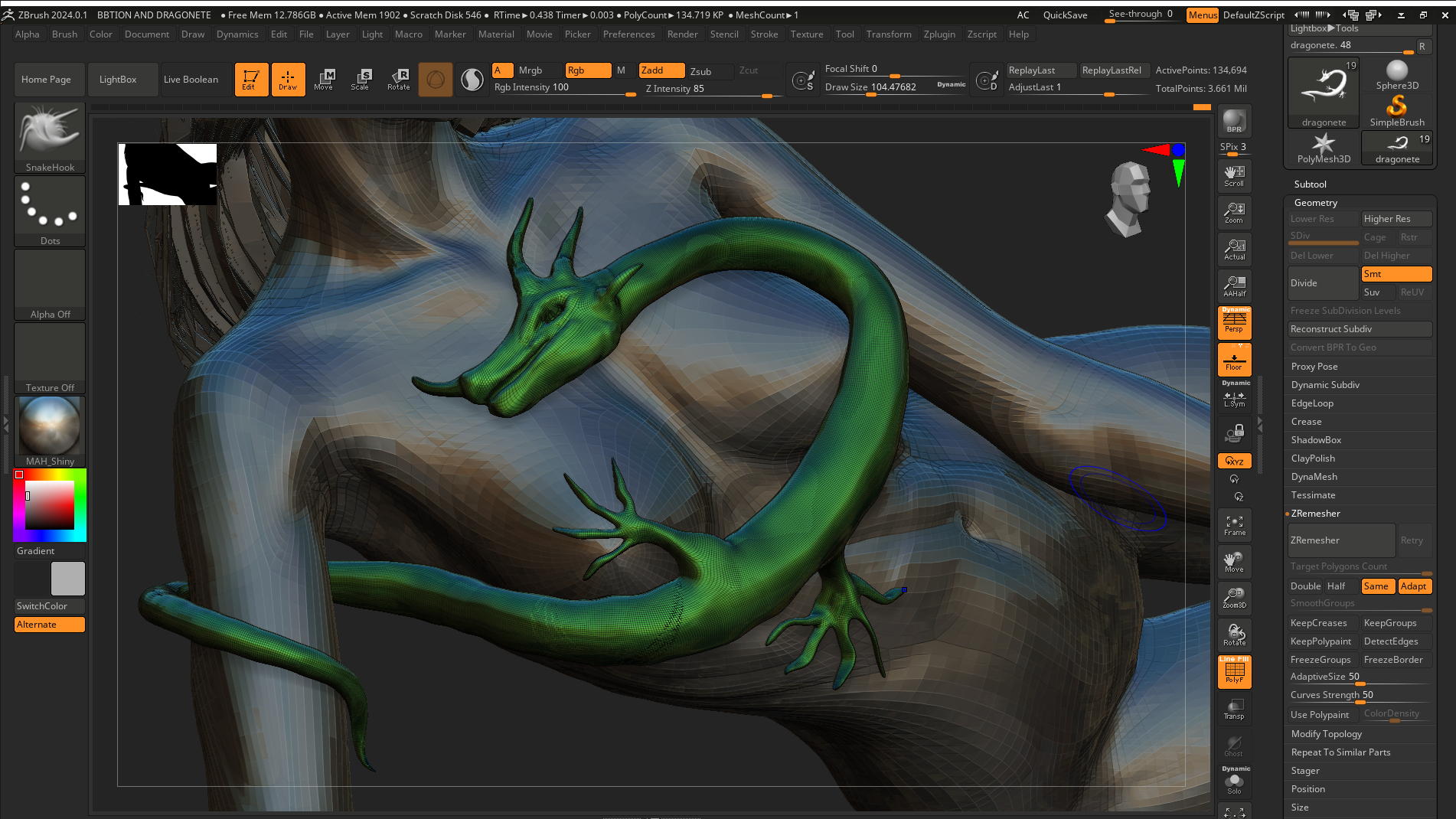The image size is (1456, 819).
Task: Expand the DynaMesh section
Action: click(x=1314, y=477)
